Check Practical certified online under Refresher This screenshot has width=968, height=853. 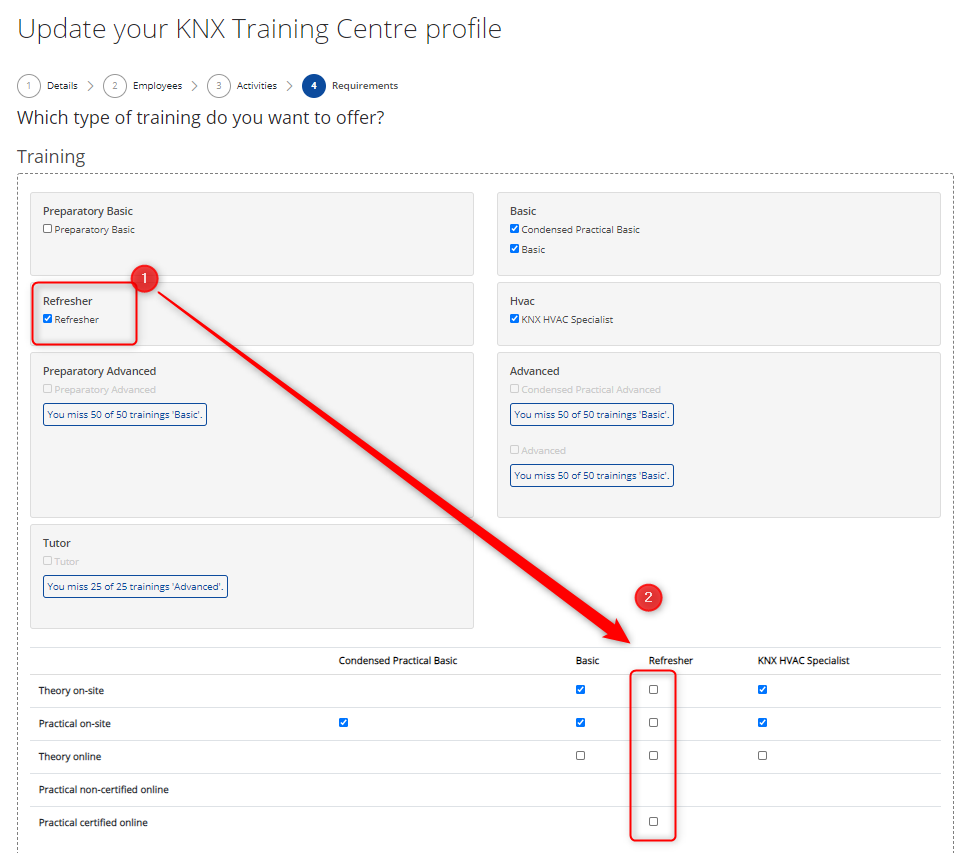(x=653, y=821)
